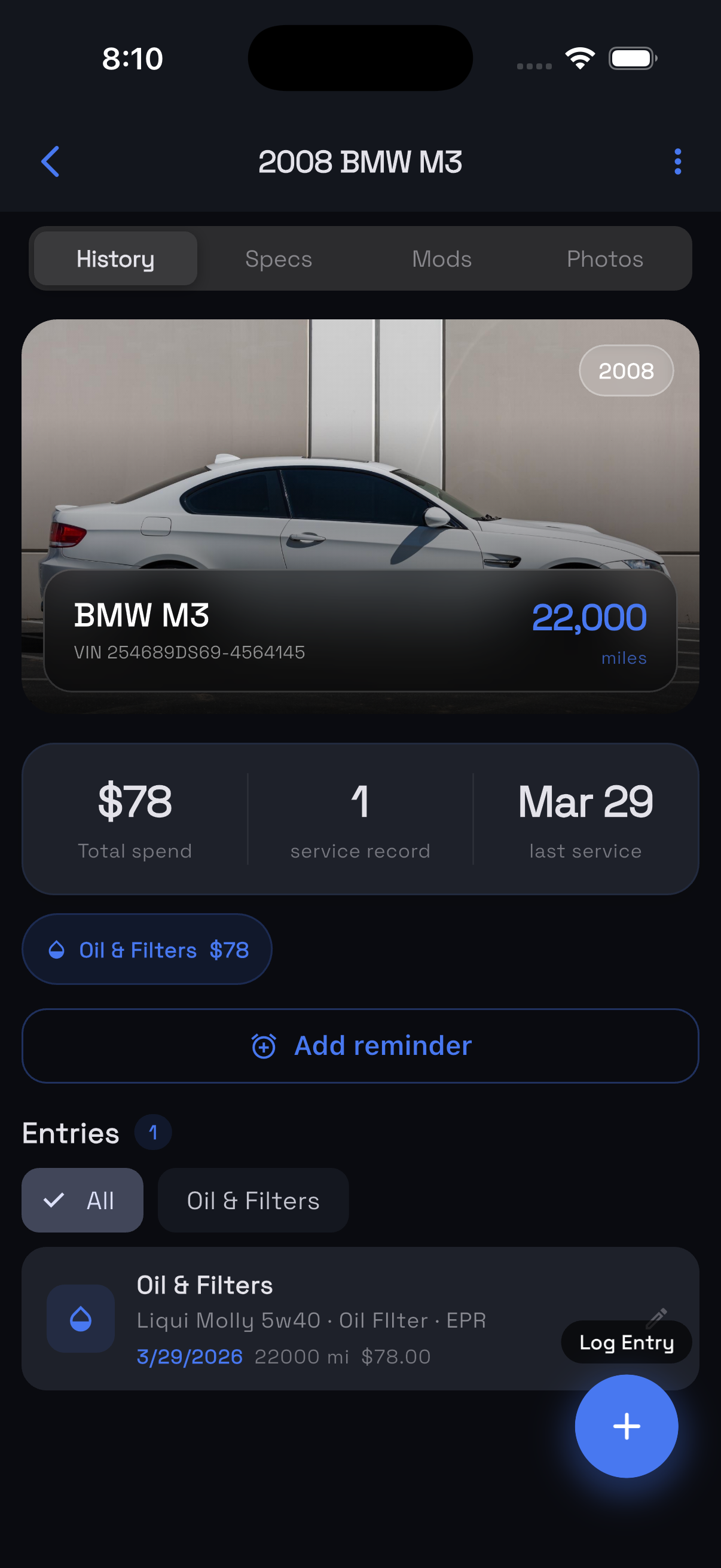Tap the blue back arrow icon
The width and height of the screenshot is (721, 1568).
point(50,162)
